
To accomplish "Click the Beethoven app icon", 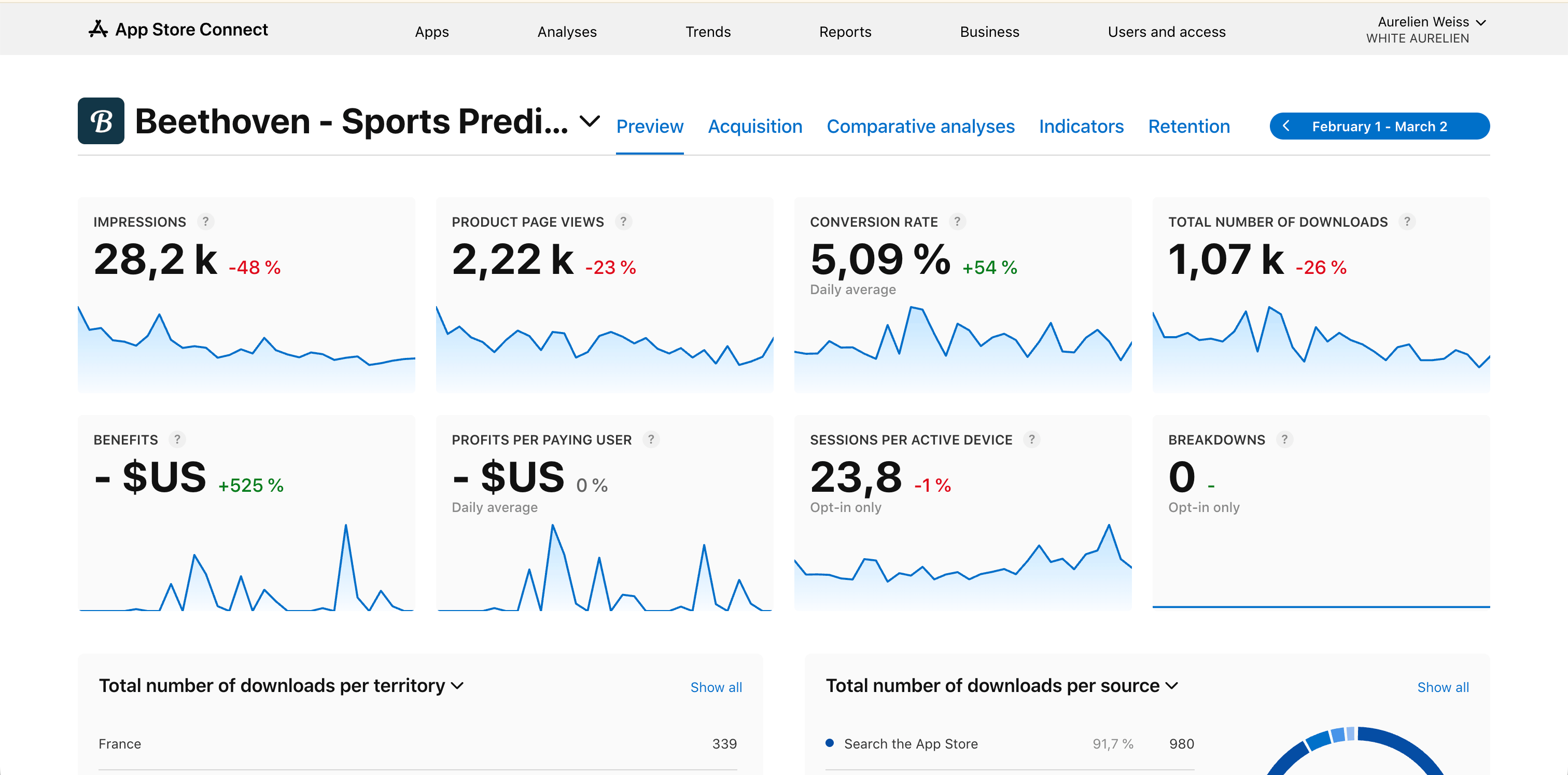I will [x=101, y=120].
